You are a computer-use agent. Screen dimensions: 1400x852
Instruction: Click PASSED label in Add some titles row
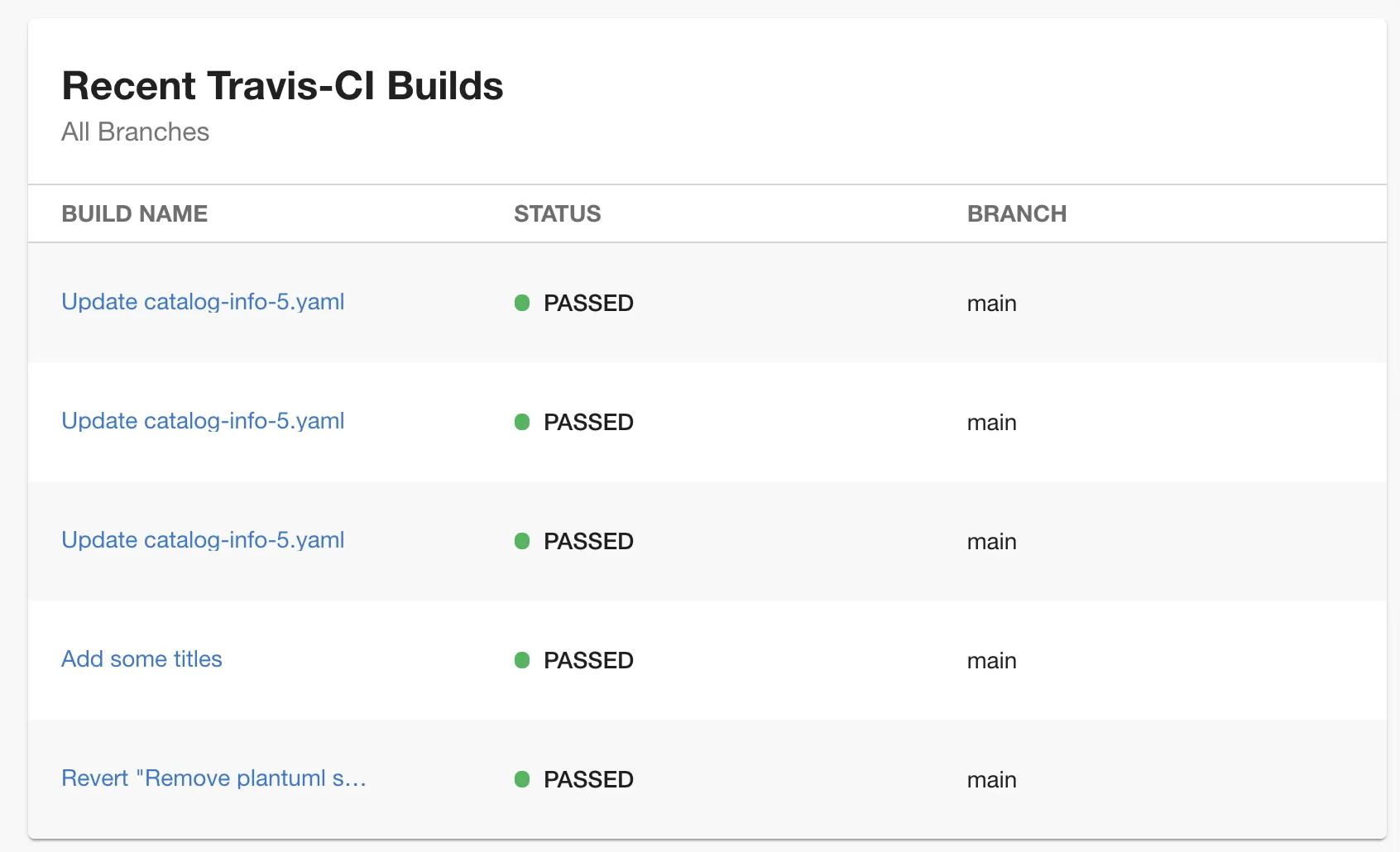point(588,660)
